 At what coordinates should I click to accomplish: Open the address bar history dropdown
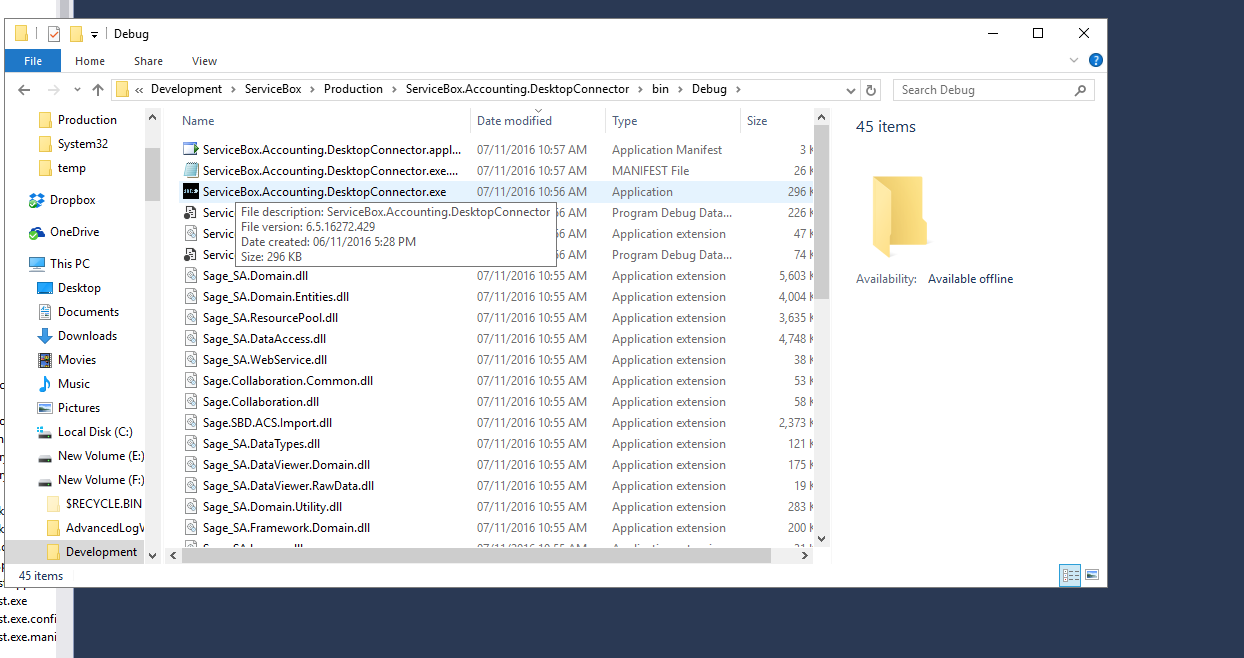click(x=851, y=90)
